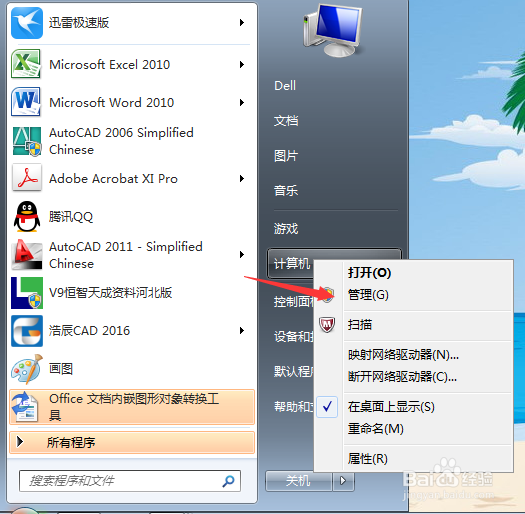Viewport: 525px width, 514px height.
Task: Launch AutoCAD 2006 Simplified Chinese icon
Action: click(x=27, y=141)
